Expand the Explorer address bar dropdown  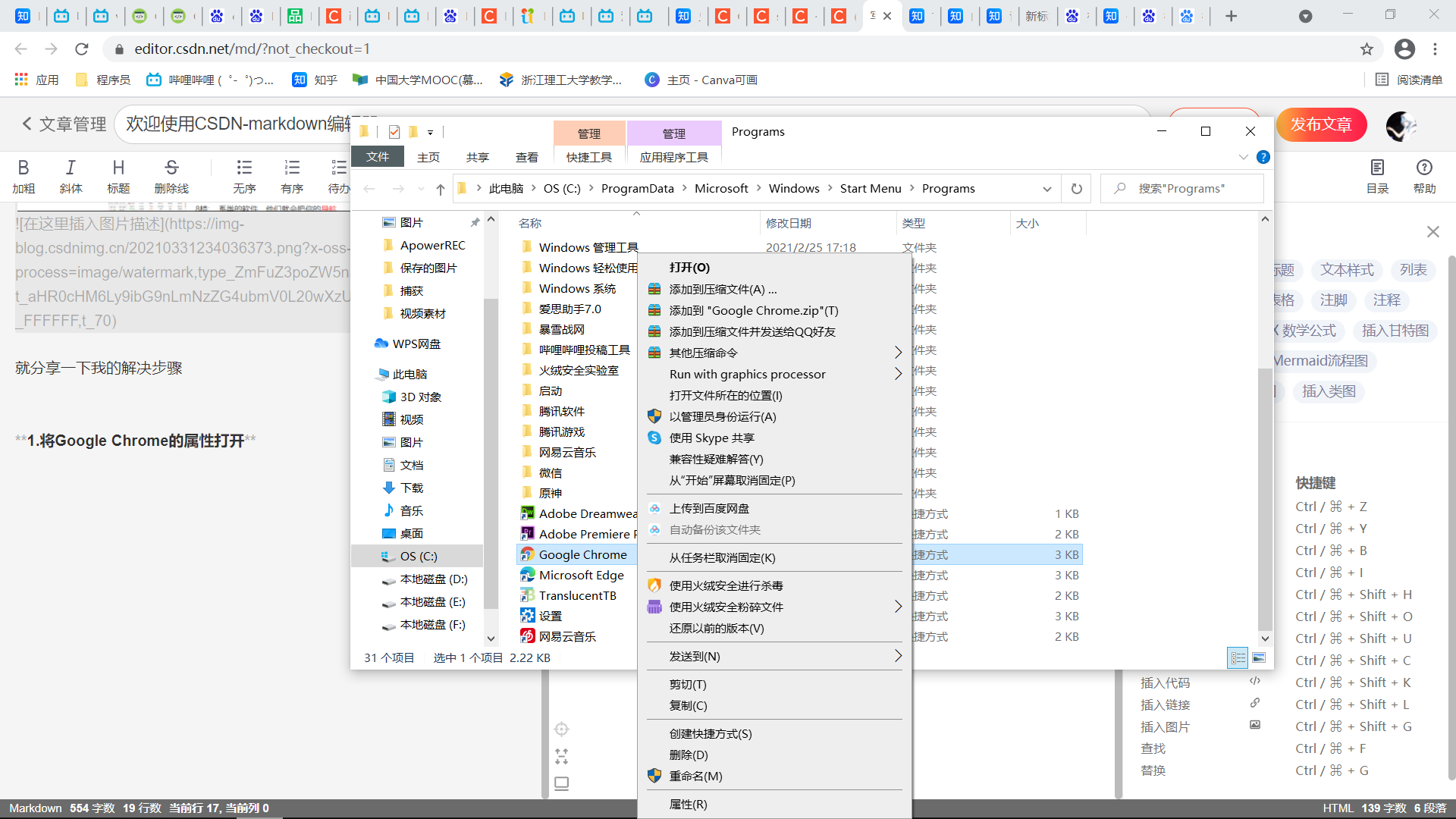click(1047, 188)
